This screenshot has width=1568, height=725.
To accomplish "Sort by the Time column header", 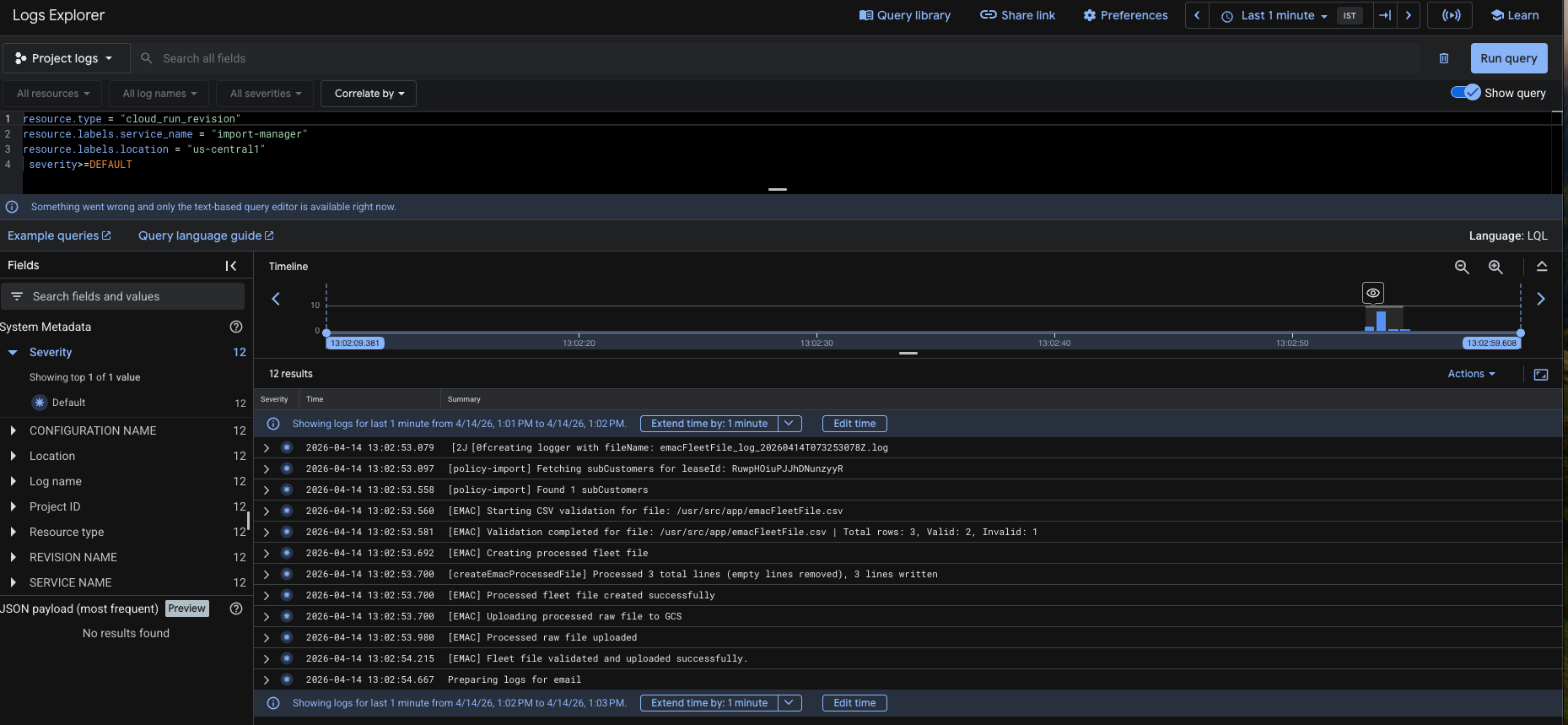I will [x=315, y=399].
